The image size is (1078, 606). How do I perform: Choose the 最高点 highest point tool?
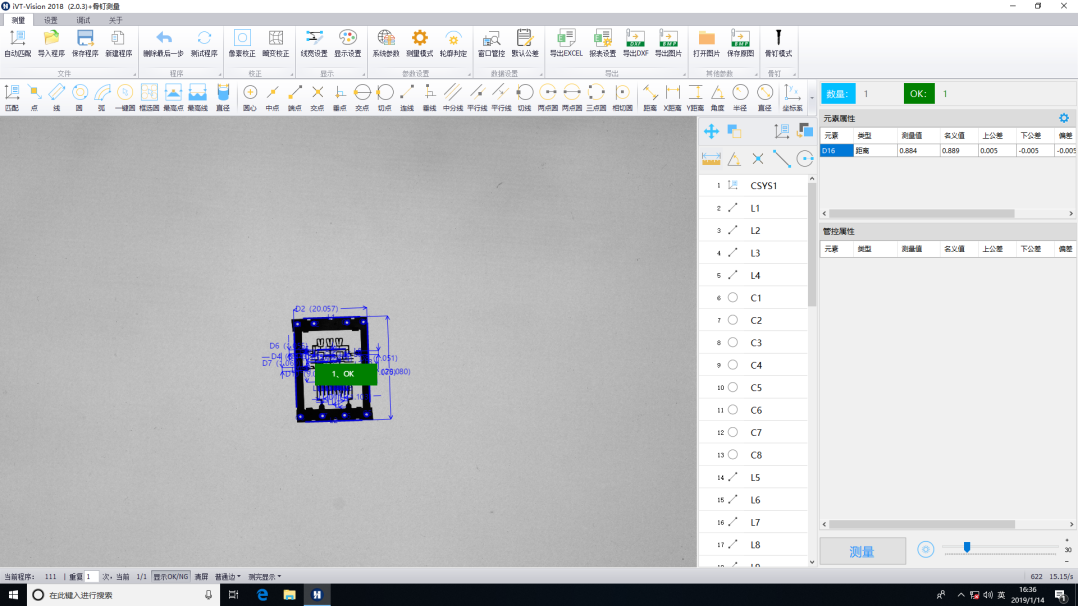[173, 96]
